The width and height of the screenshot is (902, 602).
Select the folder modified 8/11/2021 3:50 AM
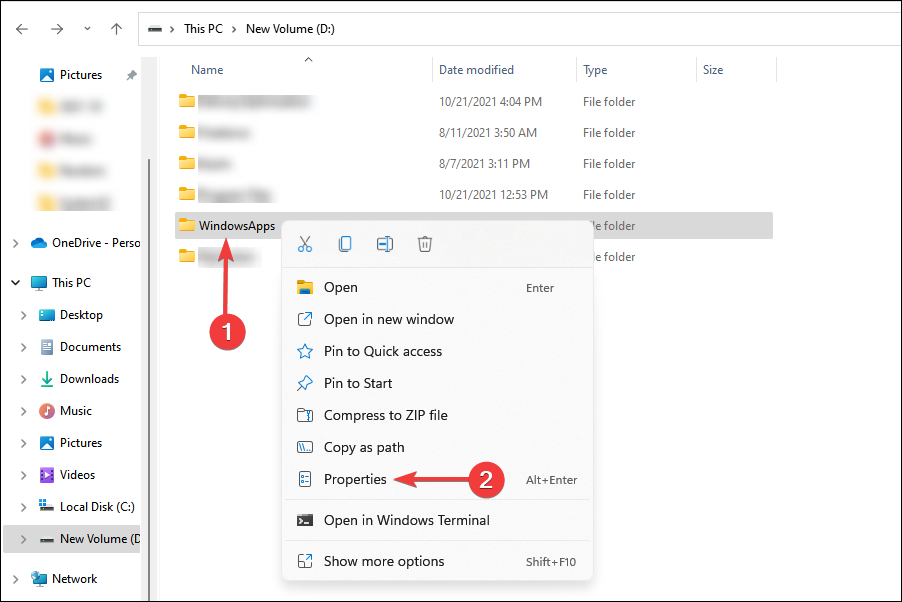tap(473, 132)
